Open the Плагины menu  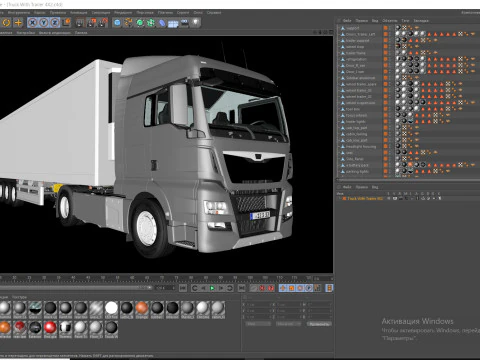pos(165,12)
